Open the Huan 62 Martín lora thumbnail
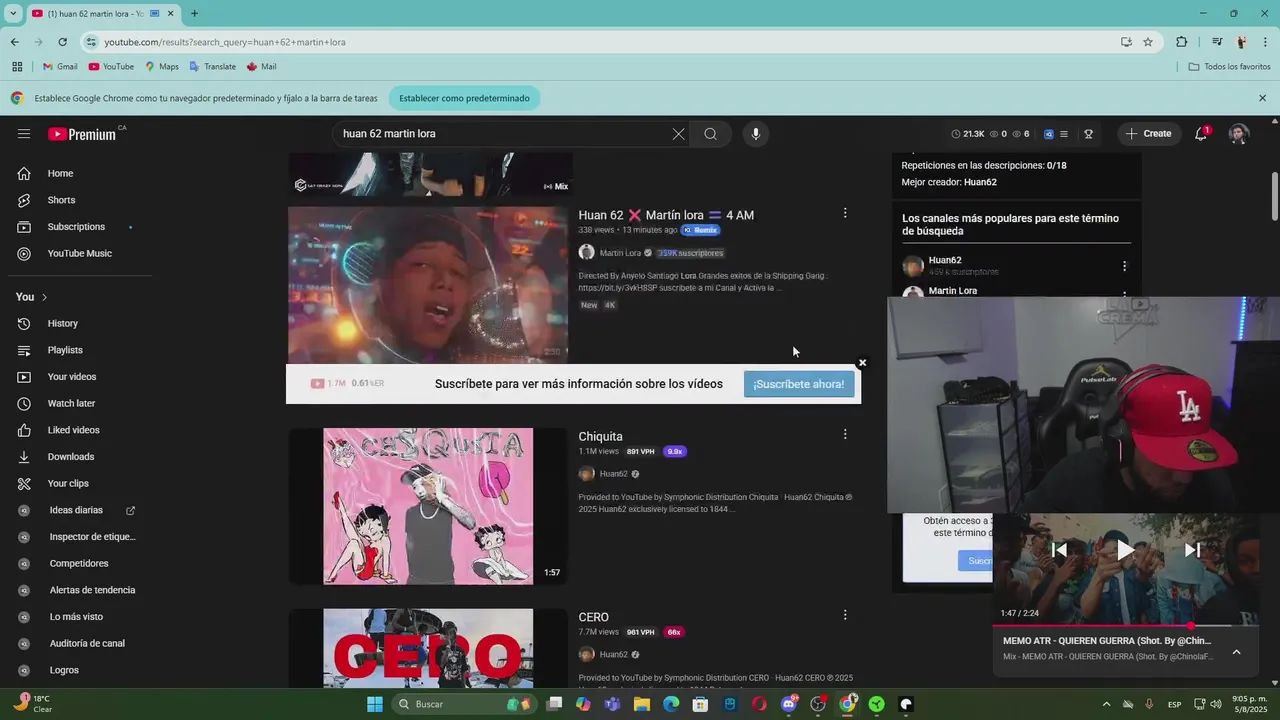 click(428, 284)
